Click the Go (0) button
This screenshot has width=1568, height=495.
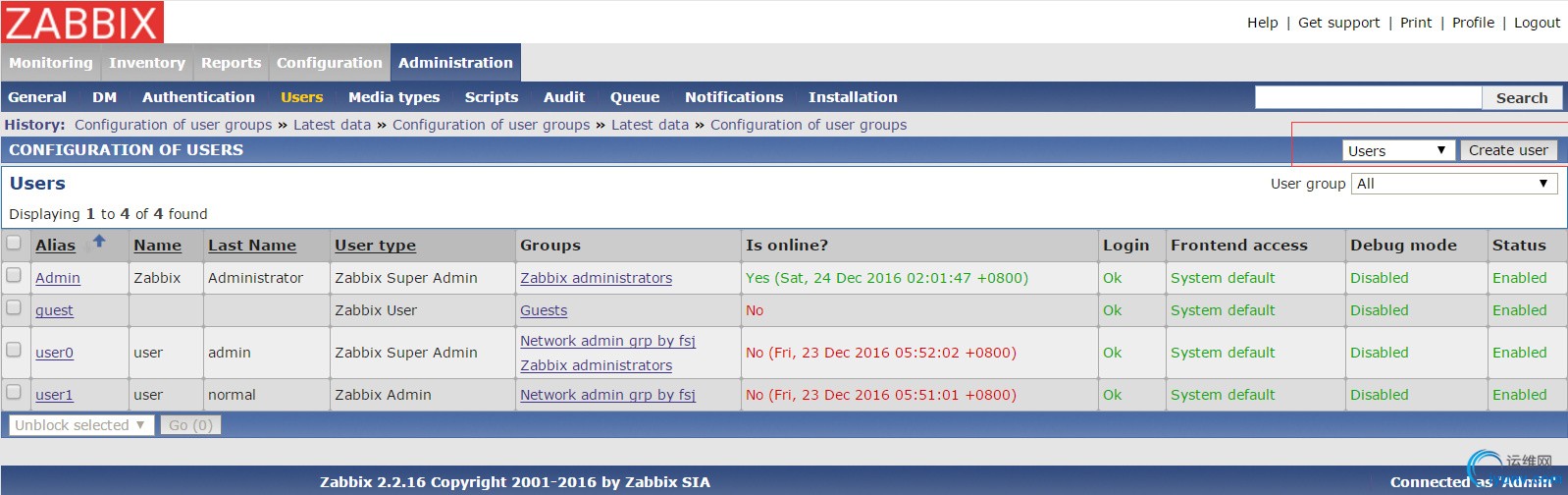coord(190,425)
